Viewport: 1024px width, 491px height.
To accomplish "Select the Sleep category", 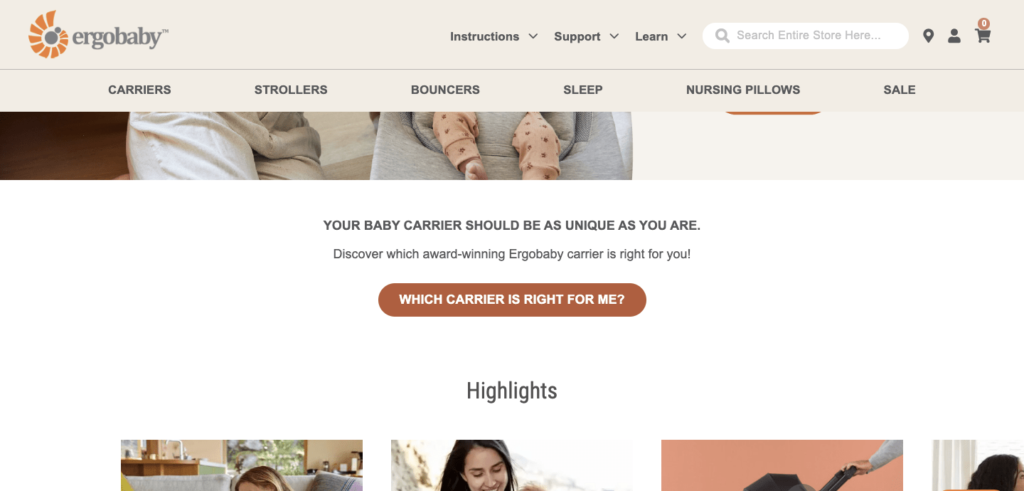I will pos(583,90).
